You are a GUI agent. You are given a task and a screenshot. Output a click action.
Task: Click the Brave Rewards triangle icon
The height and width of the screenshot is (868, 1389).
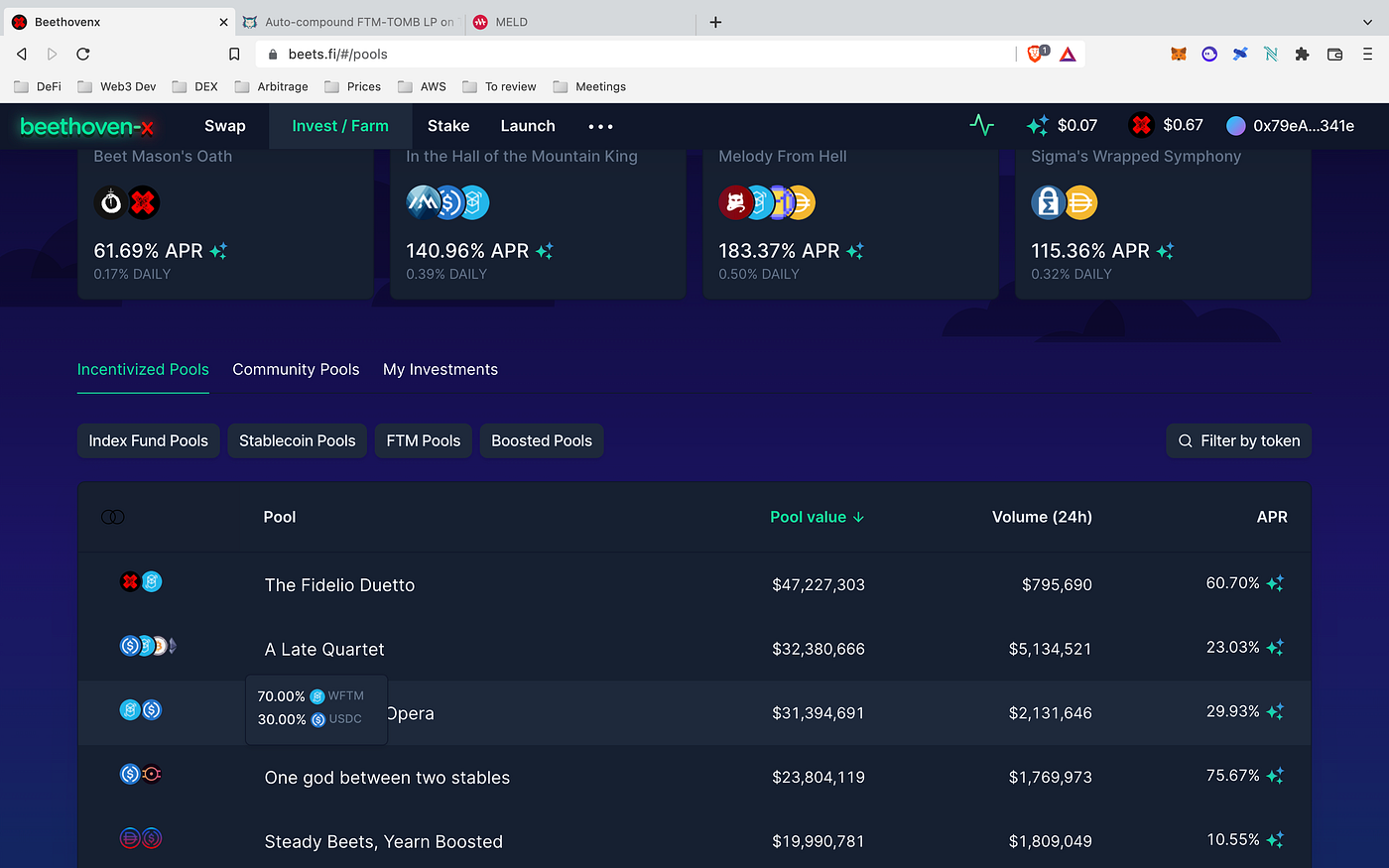(1068, 55)
